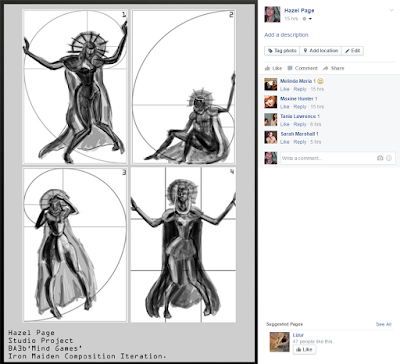The width and height of the screenshot is (400, 364).
Task: Open the 15 hrs timestamp of the post
Action: [291, 19]
